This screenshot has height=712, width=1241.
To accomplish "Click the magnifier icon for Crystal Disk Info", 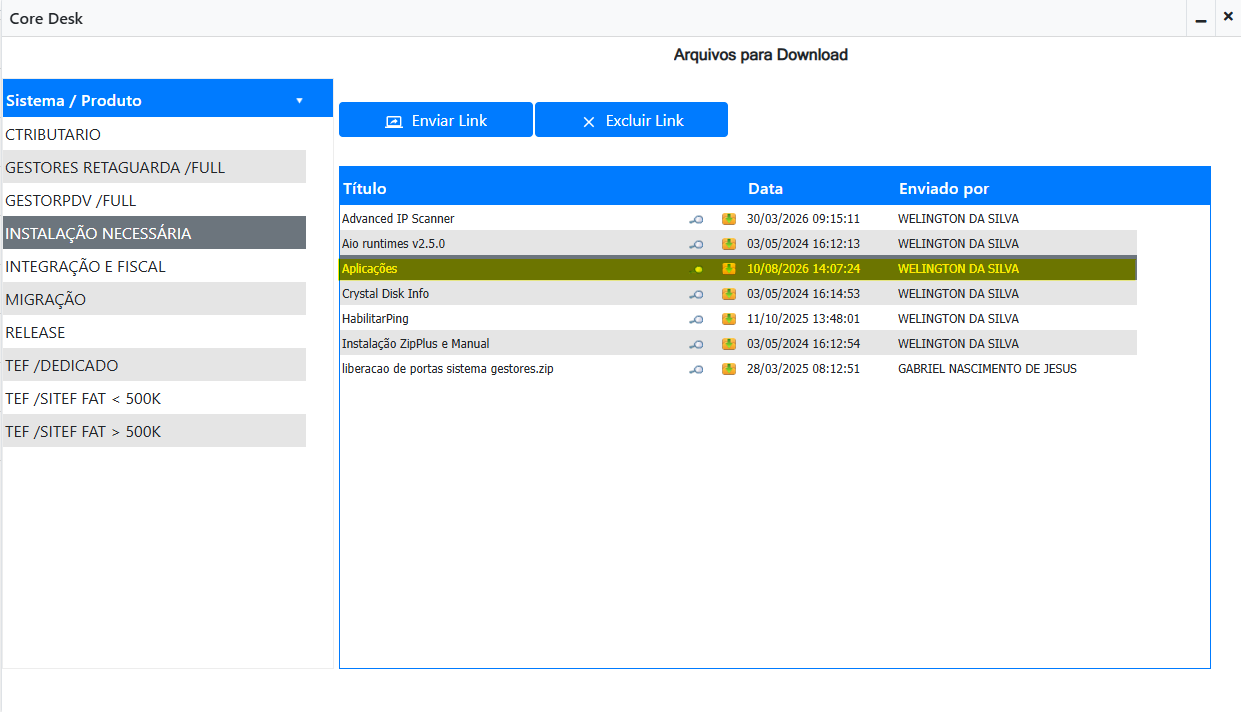I will [697, 294].
